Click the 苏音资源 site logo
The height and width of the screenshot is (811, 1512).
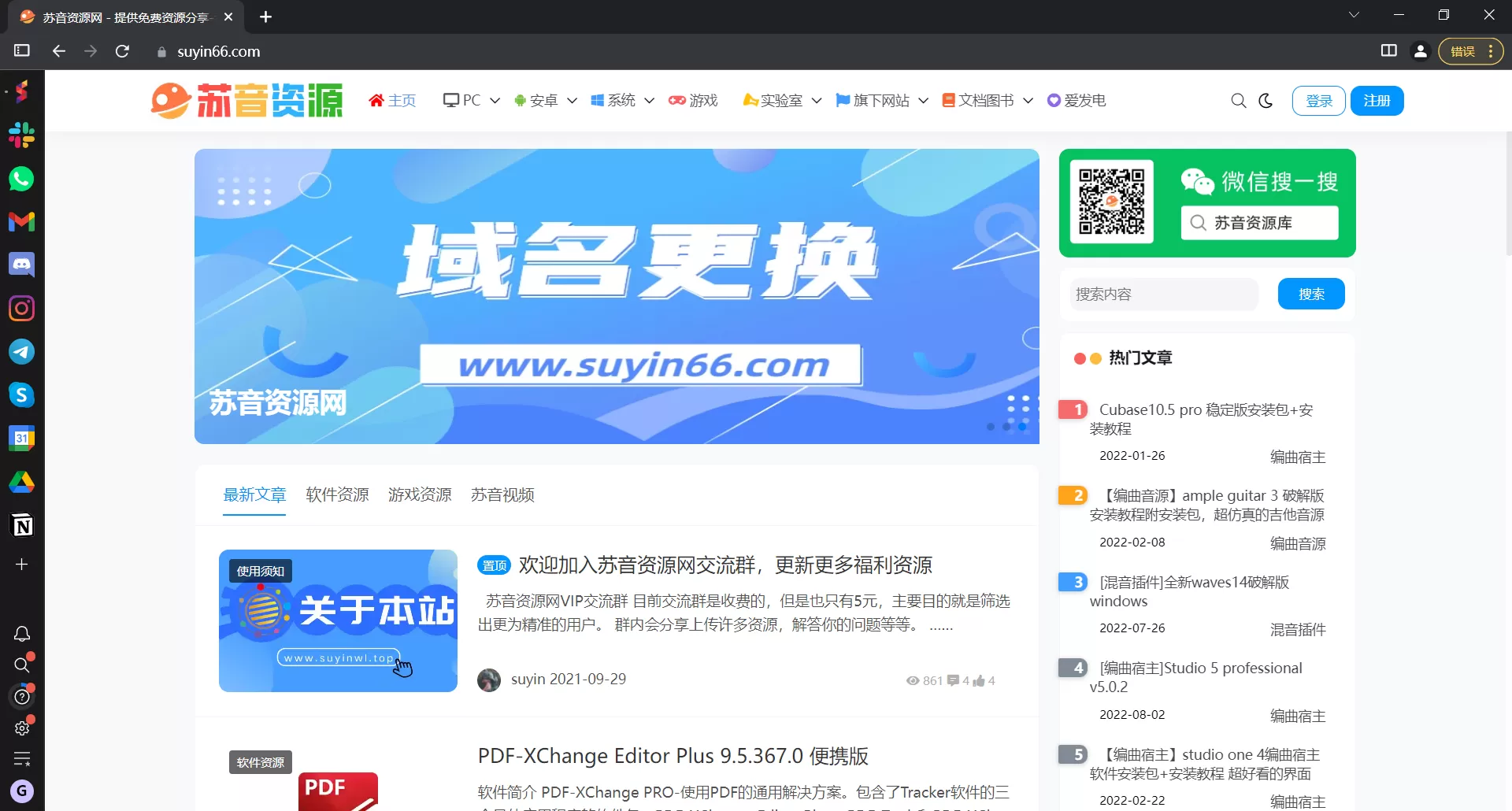click(x=246, y=100)
